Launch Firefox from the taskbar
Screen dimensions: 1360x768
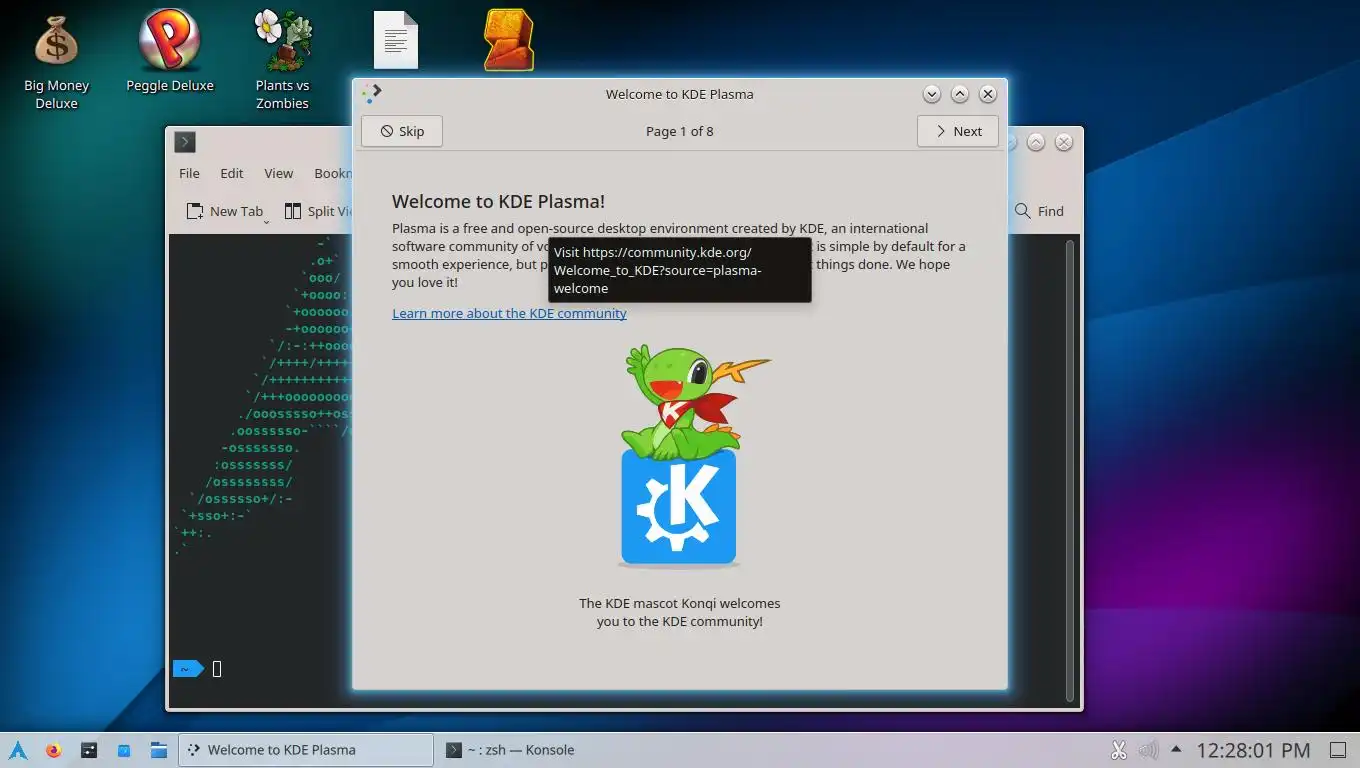coord(53,749)
